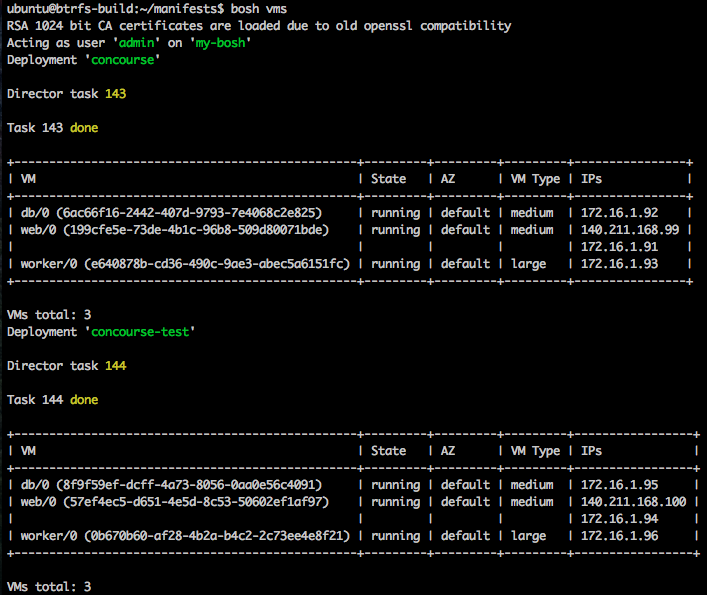Click IP address 172.16.1.92
Image resolution: width=707 pixels, height=595 pixels.
click(620, 213)
